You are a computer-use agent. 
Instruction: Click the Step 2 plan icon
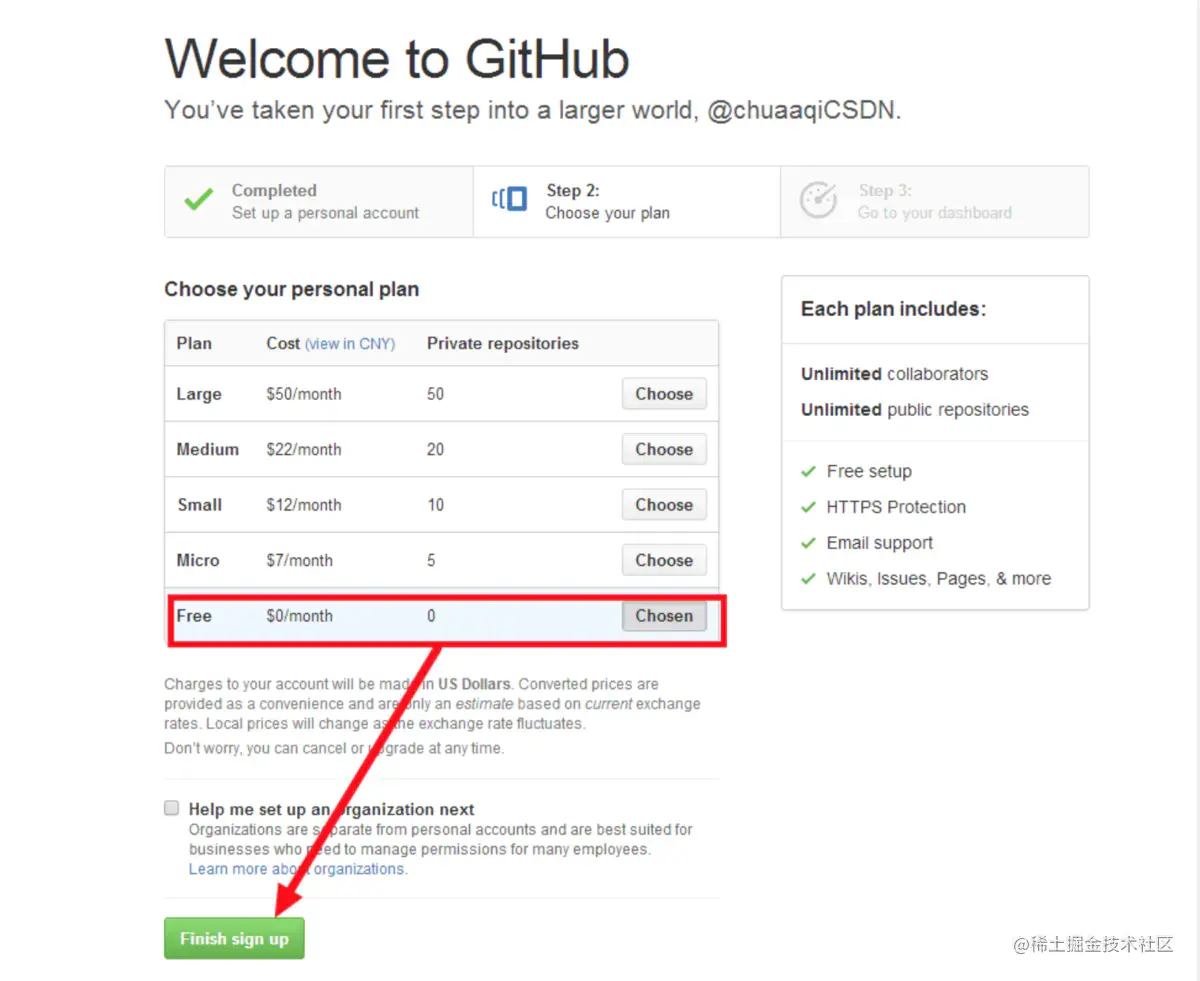pos(509,199)
